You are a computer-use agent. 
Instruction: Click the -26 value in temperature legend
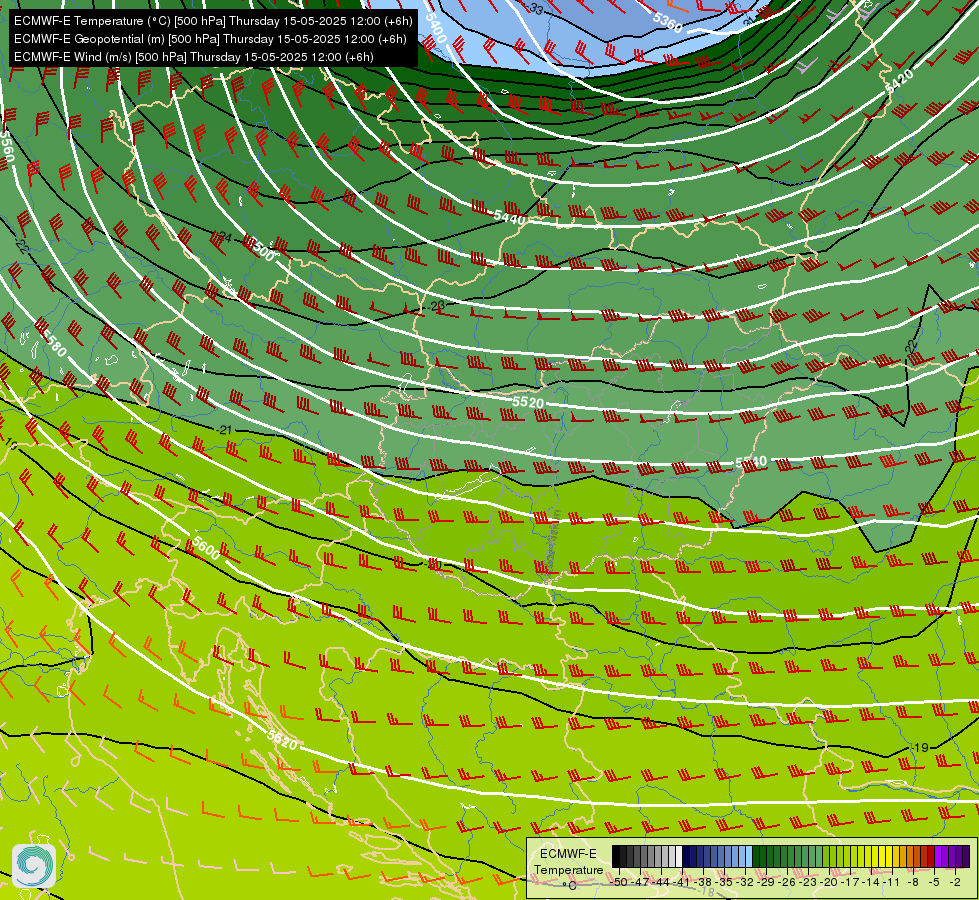point(787,882)
